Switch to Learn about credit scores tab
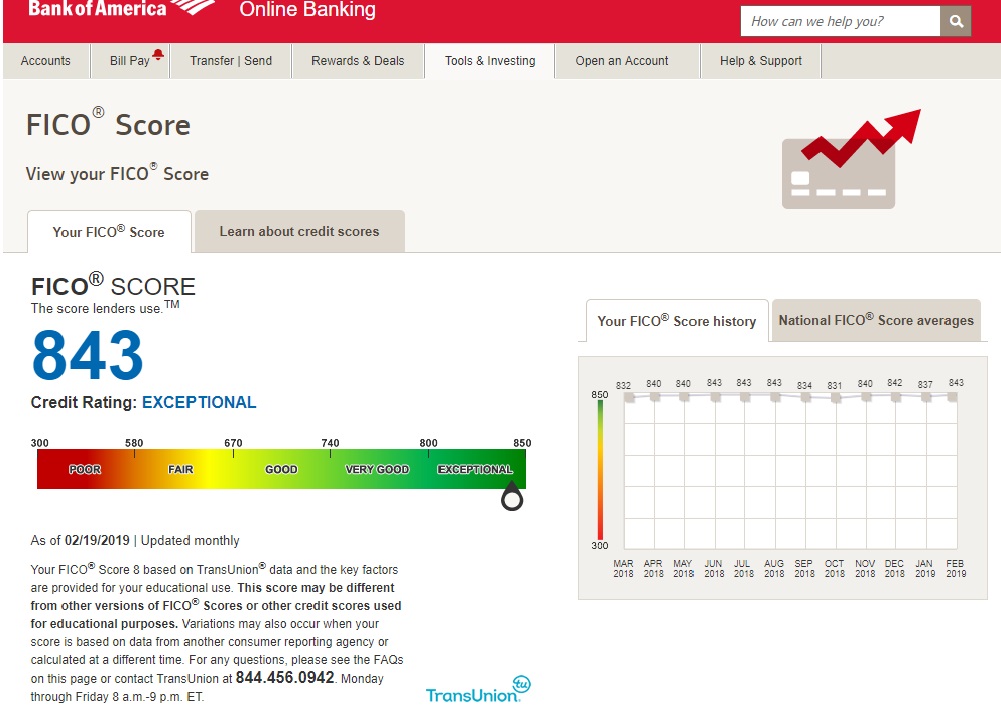The width and height of the screenshot is (1001, 722). point(299,231)
